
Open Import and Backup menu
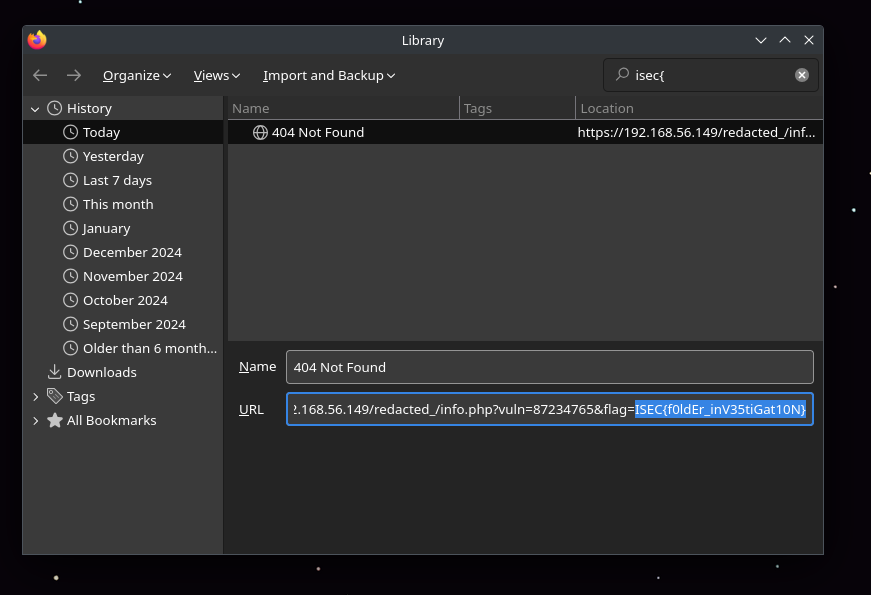click(329, 75)
